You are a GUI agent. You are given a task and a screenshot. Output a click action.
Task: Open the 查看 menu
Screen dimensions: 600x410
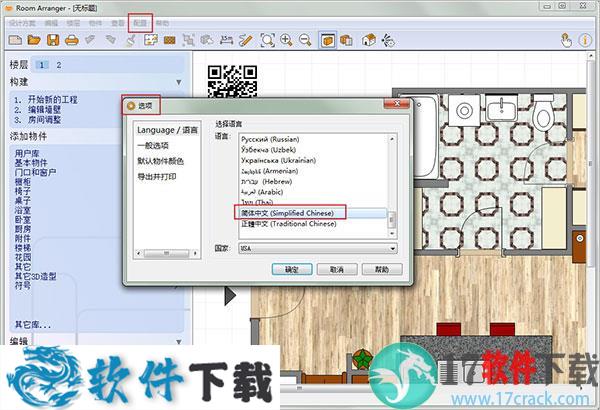point(117,23)
